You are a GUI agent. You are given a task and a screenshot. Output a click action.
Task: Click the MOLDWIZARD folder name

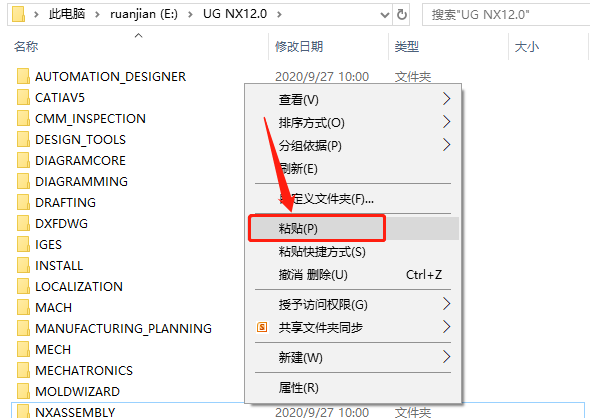pos(77,392)
